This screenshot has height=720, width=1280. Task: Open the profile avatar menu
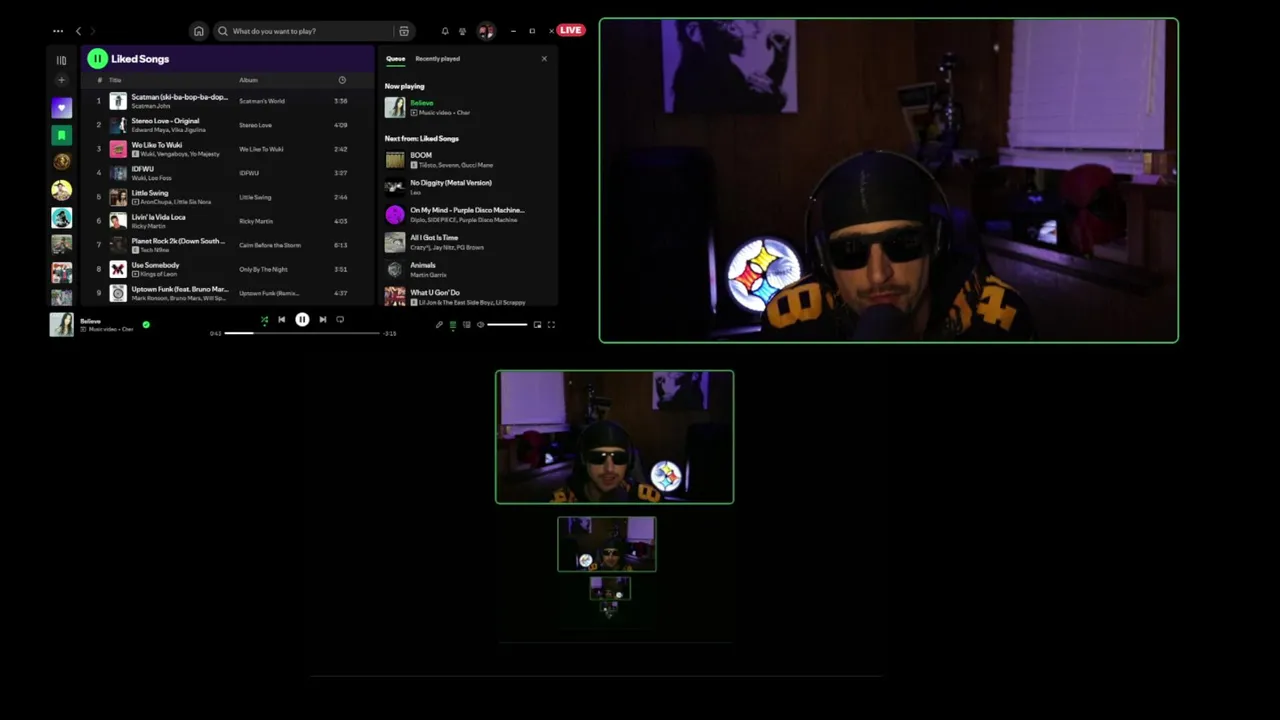[x=486, y=31]
